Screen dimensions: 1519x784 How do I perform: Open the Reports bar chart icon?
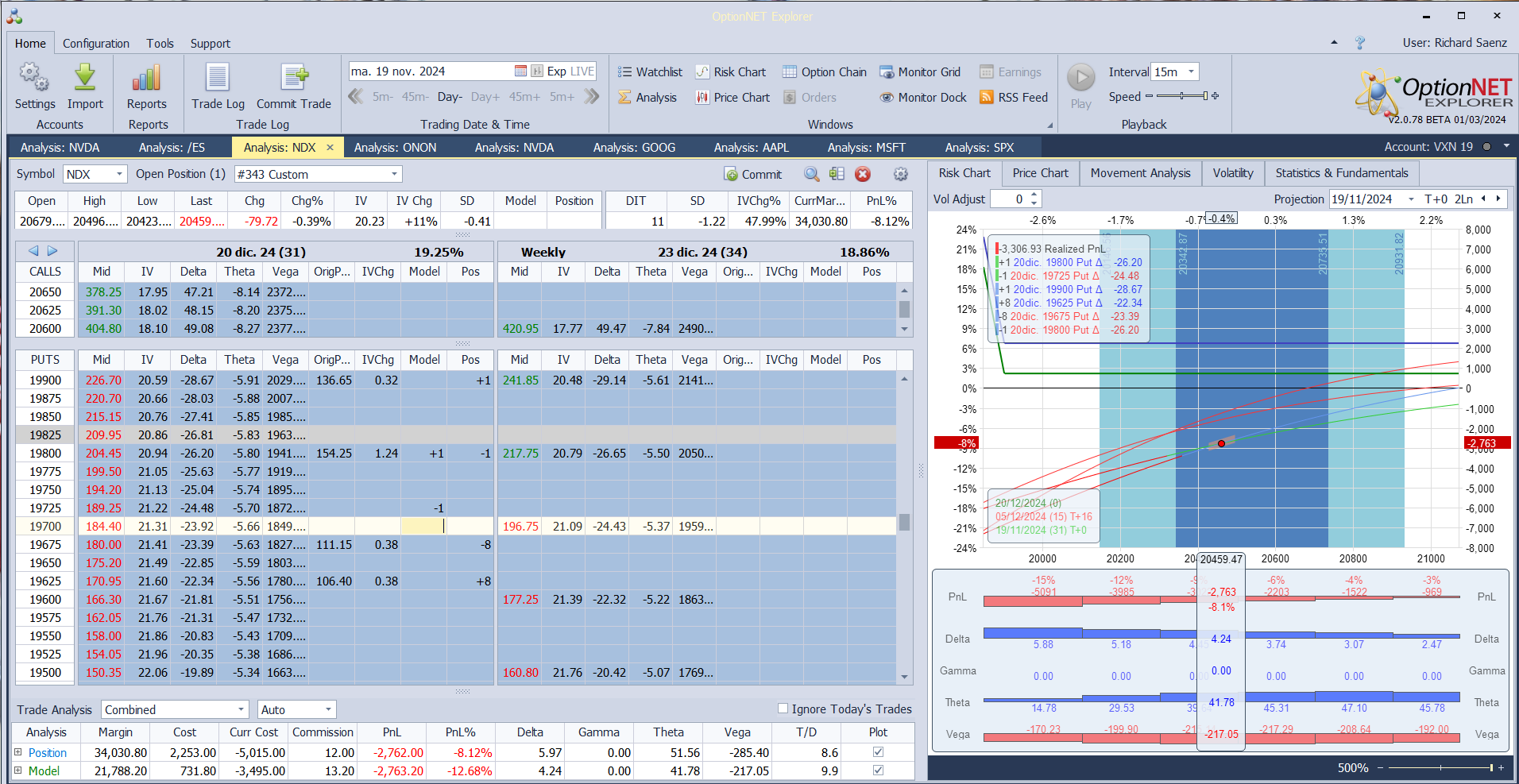[147, 78]
